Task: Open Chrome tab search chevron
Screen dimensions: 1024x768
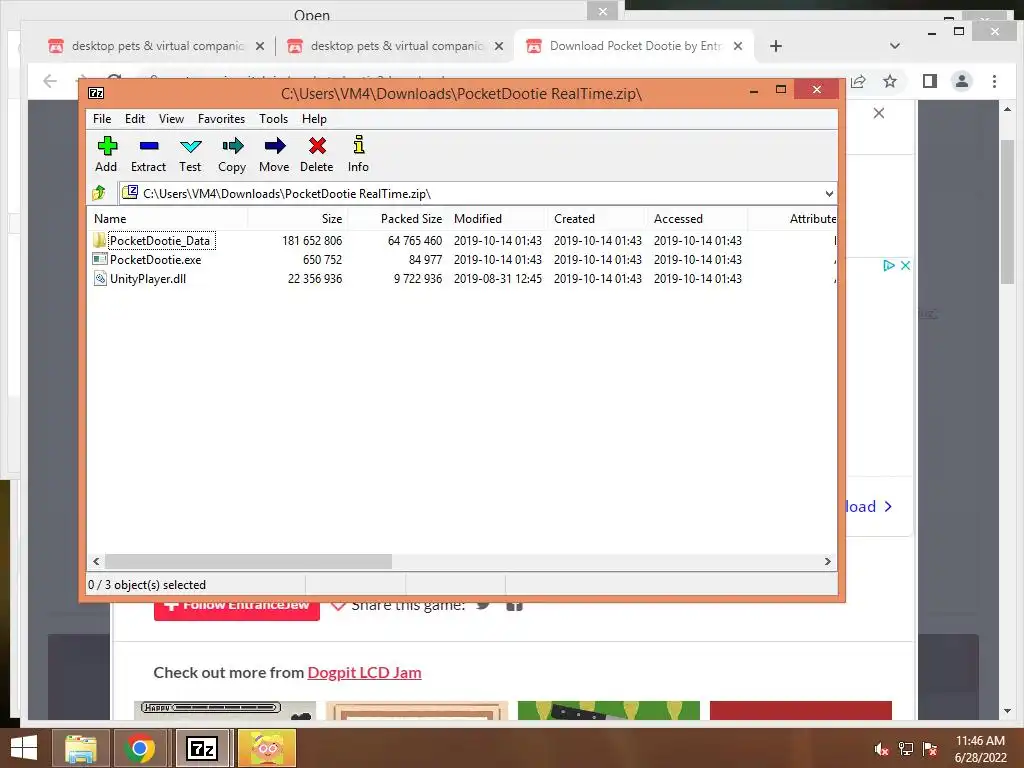Action: pos(895,46)
